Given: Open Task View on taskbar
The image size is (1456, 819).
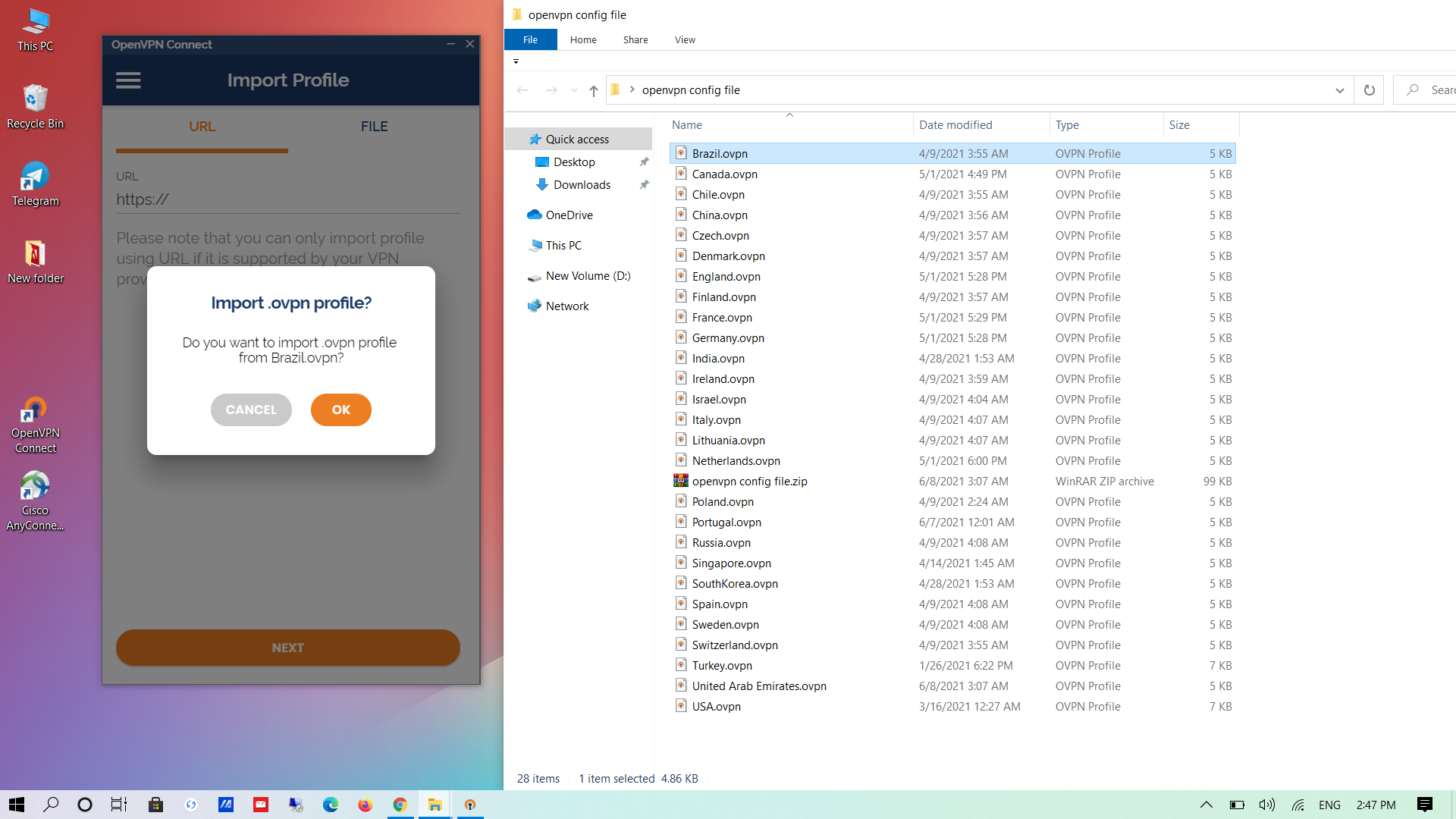Looking at the screenshot, I should point(119,805).
